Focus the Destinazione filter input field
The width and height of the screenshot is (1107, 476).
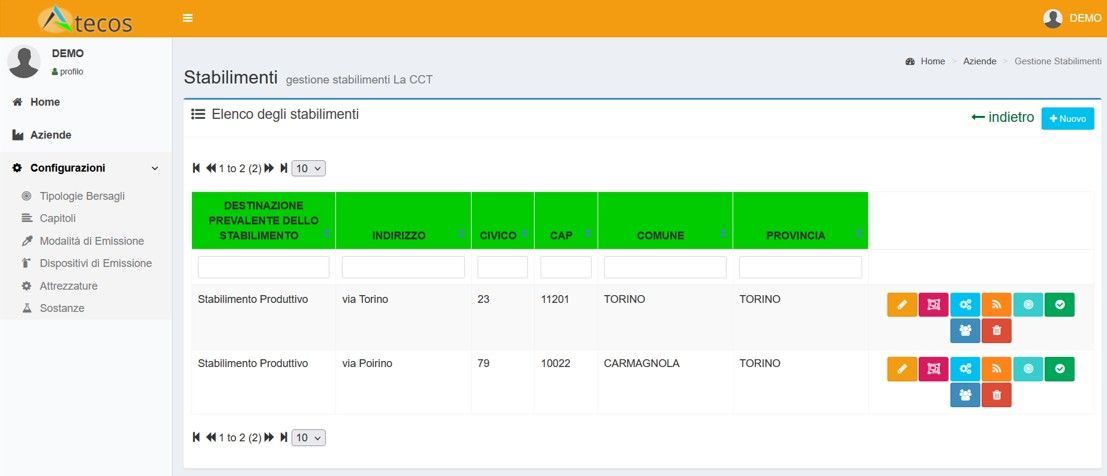pyautogui.click(x=263, y=267)
